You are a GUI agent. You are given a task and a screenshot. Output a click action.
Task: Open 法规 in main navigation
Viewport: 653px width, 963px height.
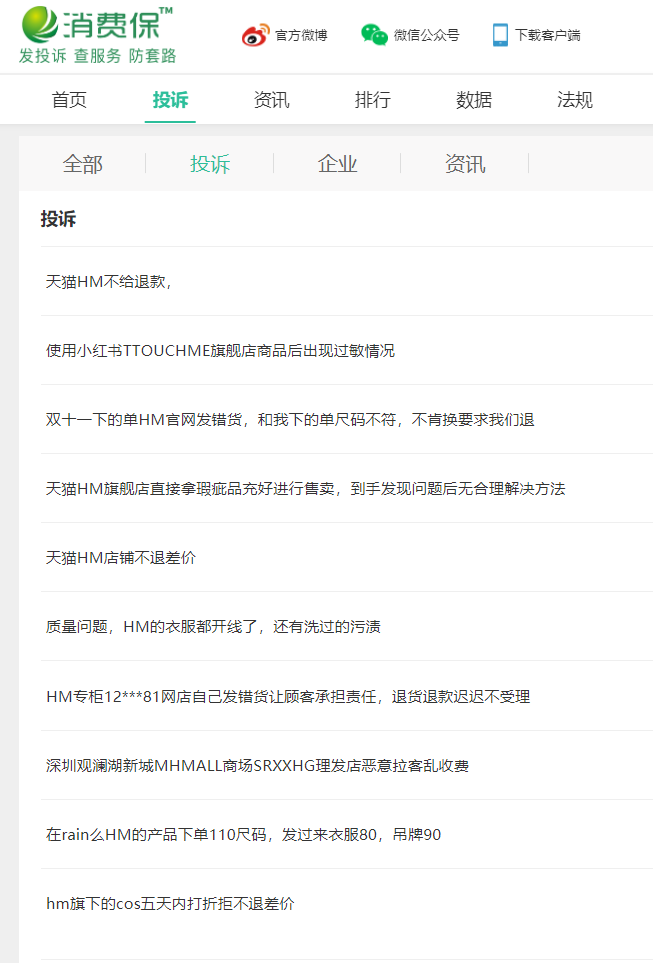point(574,99)
